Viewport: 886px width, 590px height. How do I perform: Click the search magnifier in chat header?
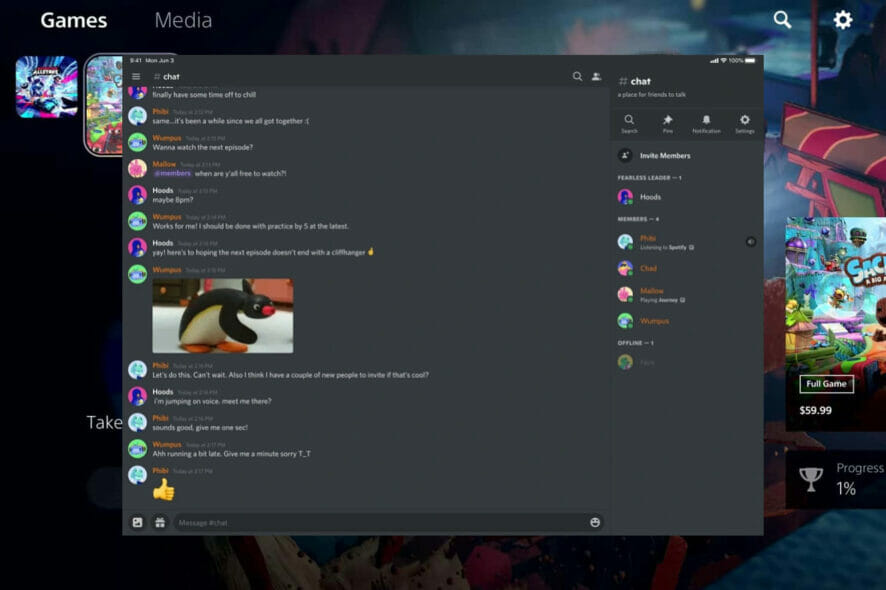(577, 75)
